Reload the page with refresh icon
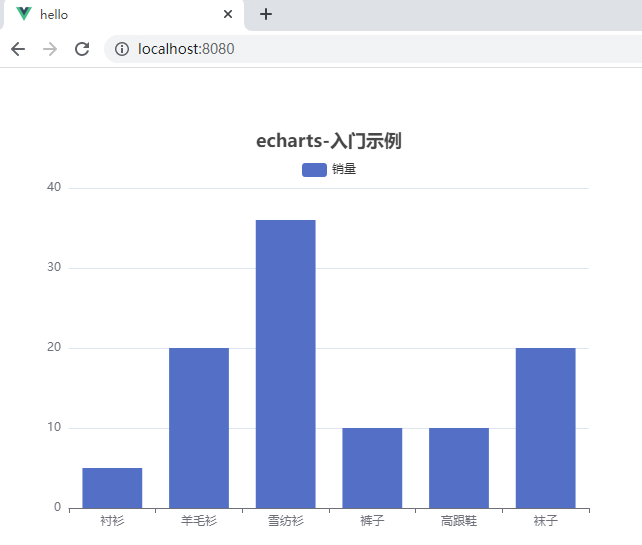 [x=82, y=49]
